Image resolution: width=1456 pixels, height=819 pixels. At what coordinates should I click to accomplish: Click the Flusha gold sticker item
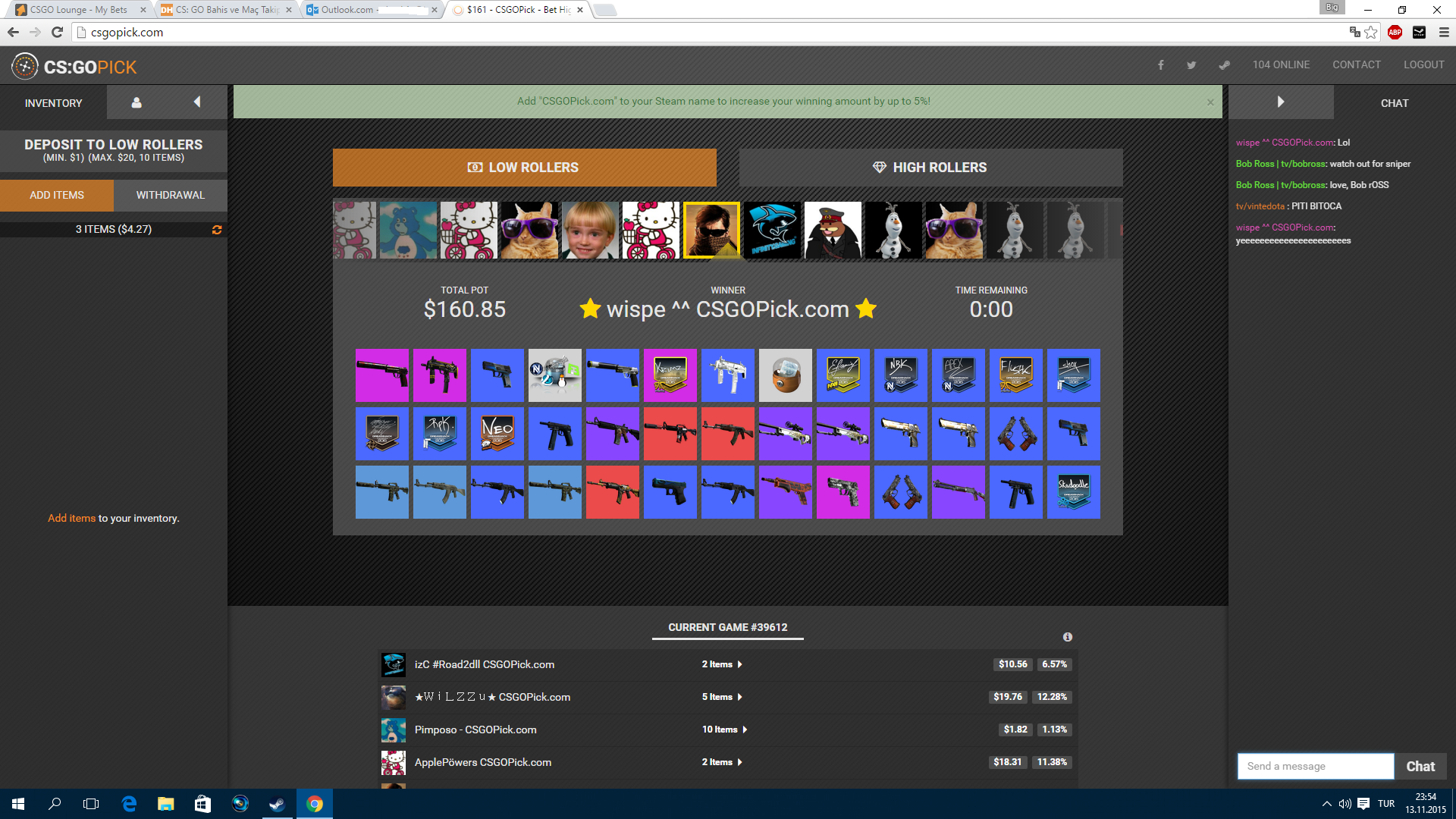(x=1016, y=375)
